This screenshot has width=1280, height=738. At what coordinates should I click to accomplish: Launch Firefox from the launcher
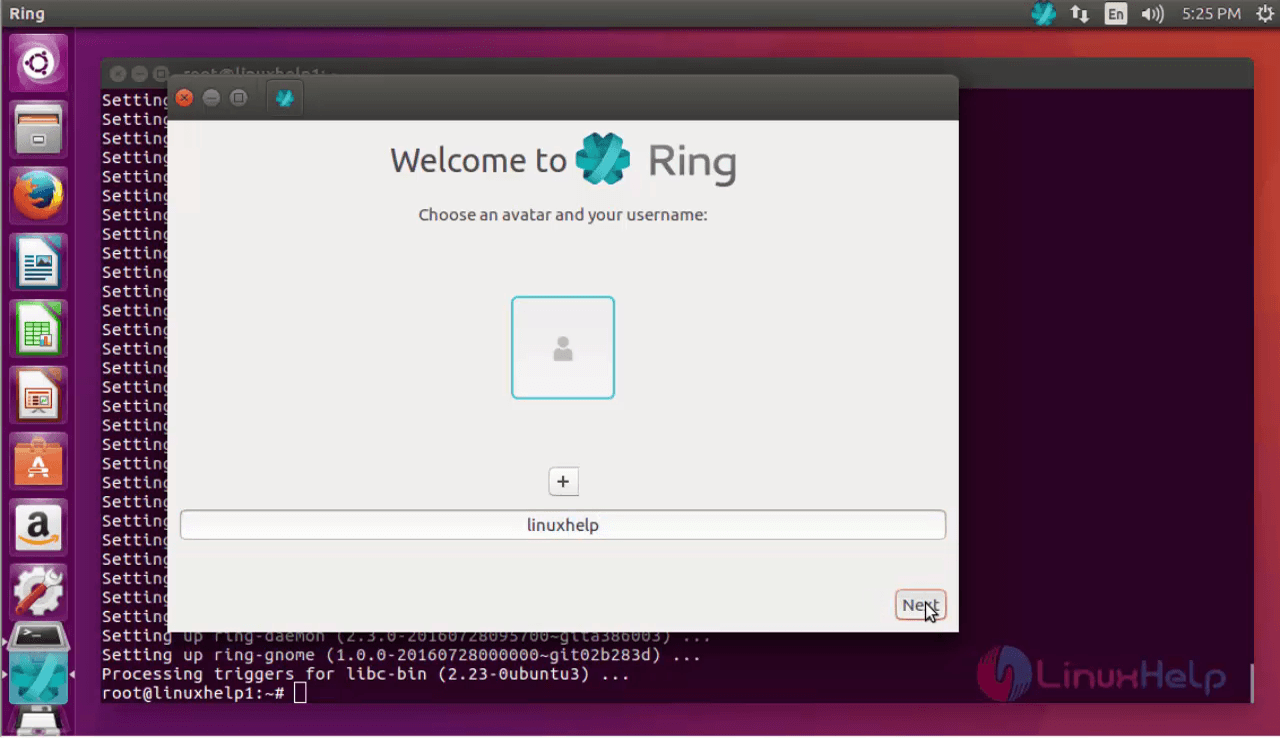coord(39,196)
